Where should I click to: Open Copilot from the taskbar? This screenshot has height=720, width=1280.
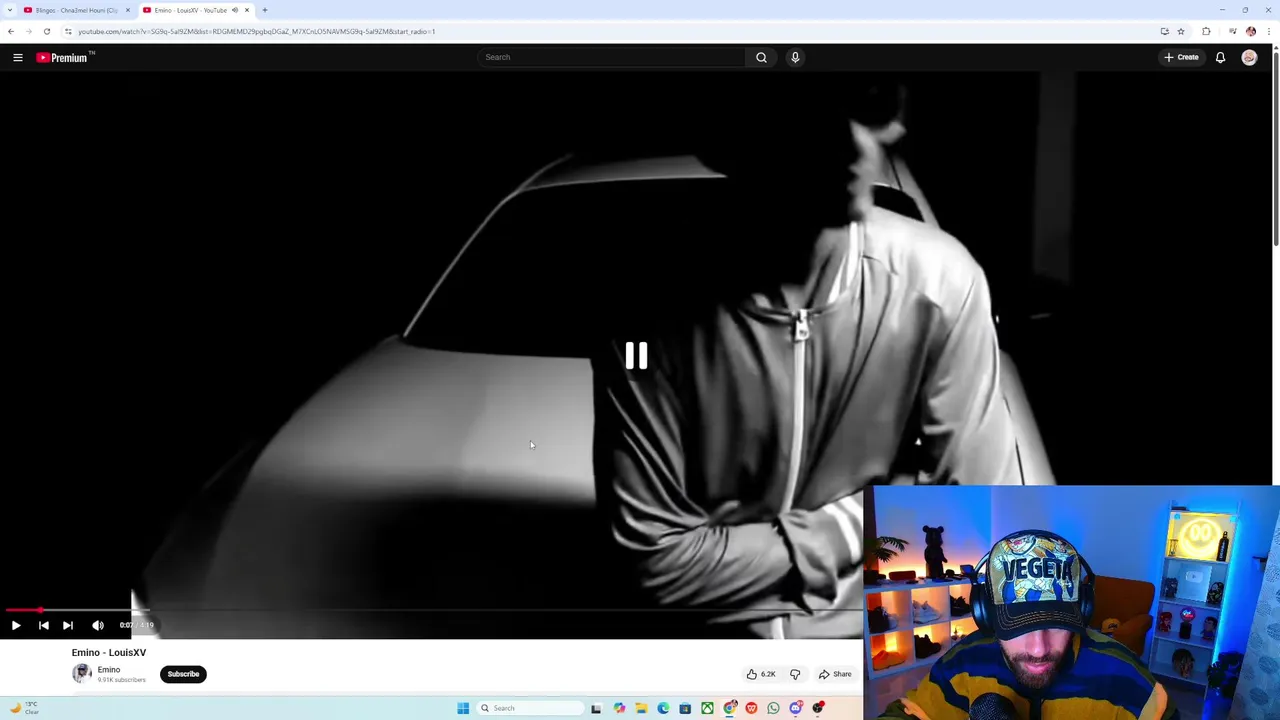pyautogui.click(x=619, y=708)
